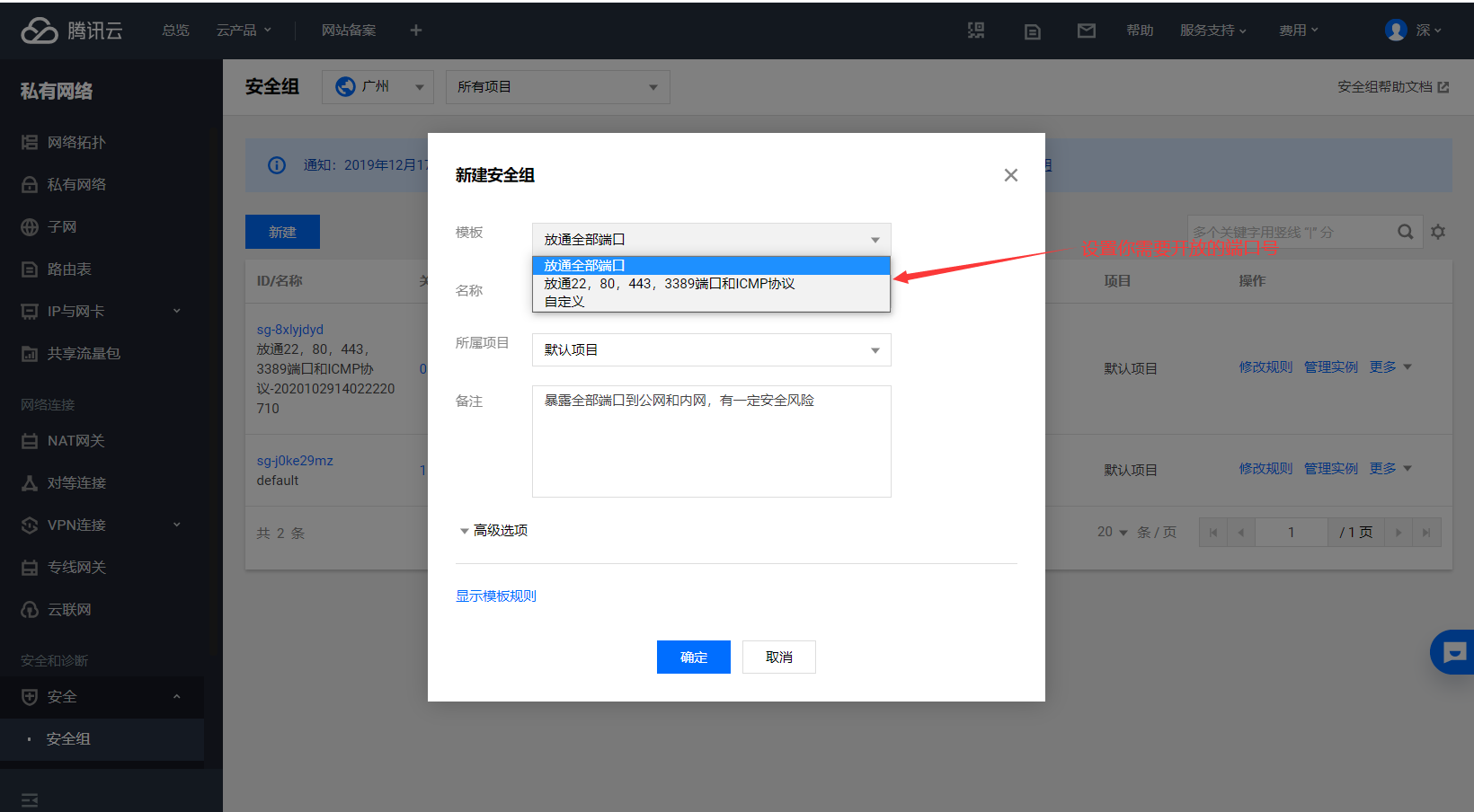The width and height of the screenshot is (1474, 812).
Task: Open 显示模板规则 link
Action: coord(495,596)
